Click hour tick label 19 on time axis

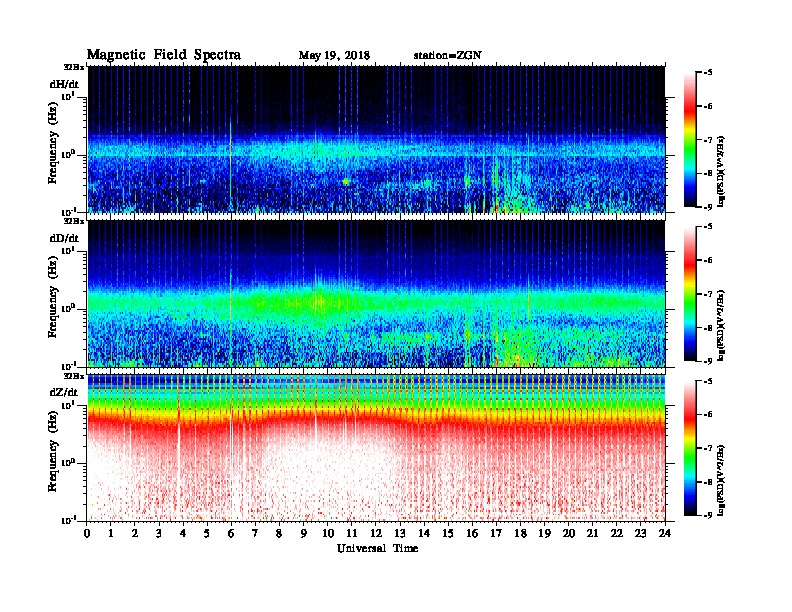point(544,534)
